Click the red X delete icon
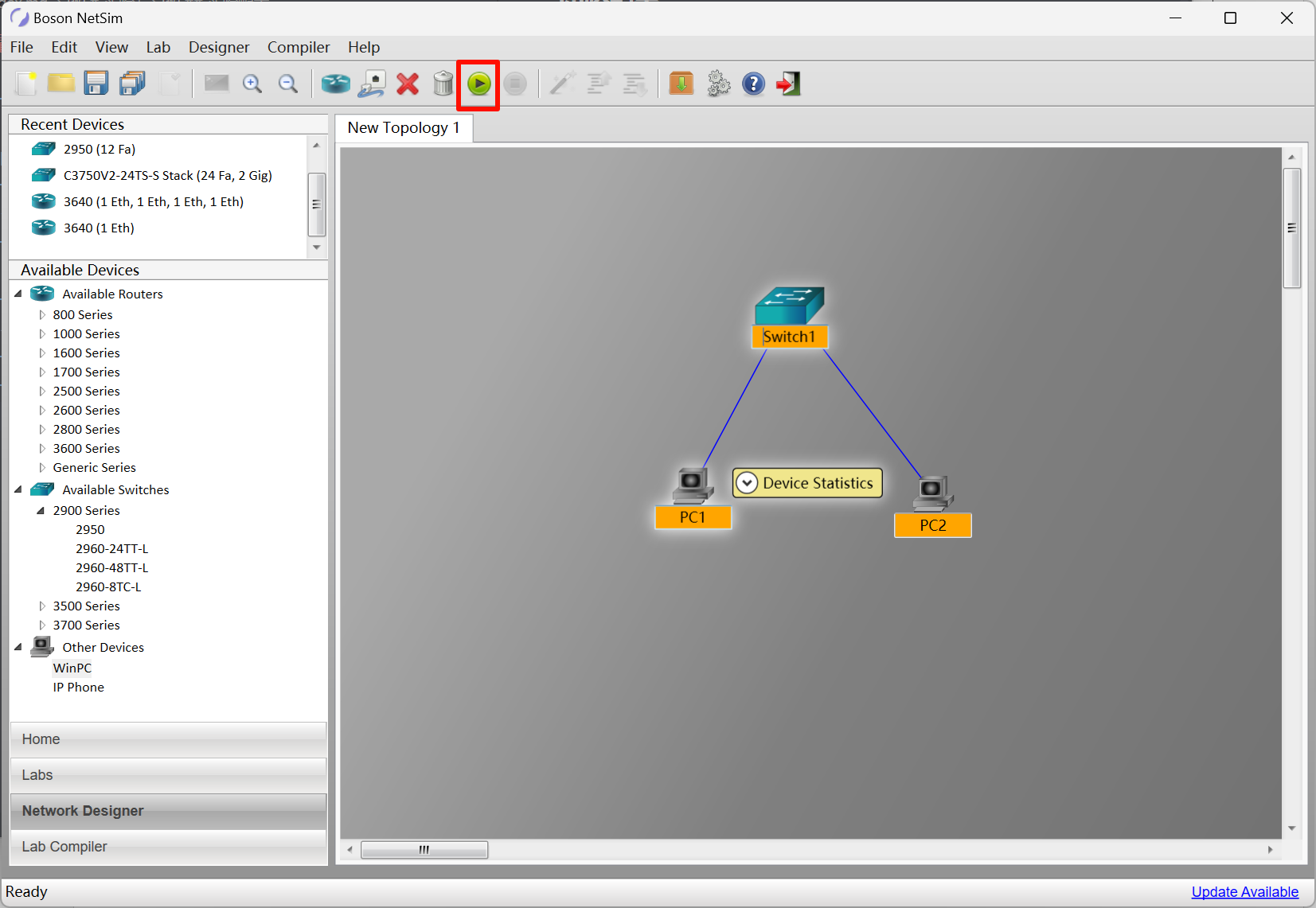1316x908 pixels. 408,83
